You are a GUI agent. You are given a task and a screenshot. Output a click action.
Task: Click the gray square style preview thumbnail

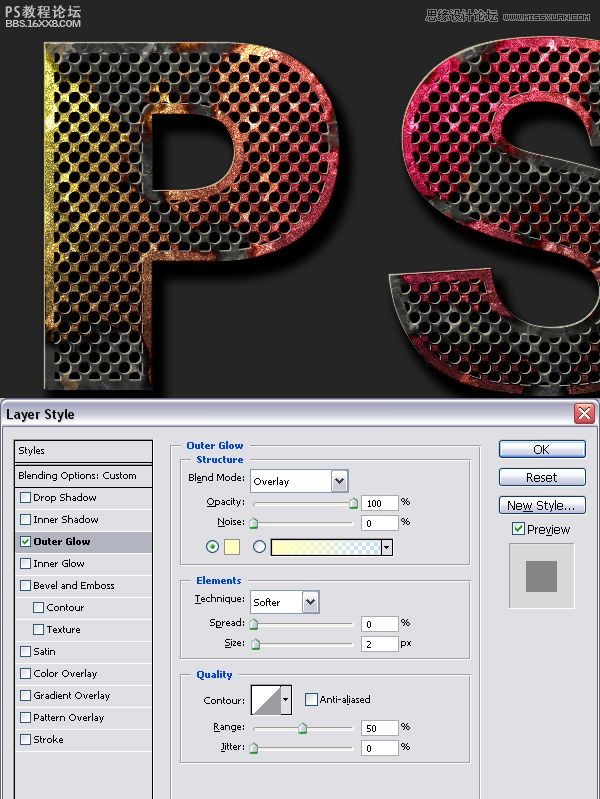click(541, 576)
